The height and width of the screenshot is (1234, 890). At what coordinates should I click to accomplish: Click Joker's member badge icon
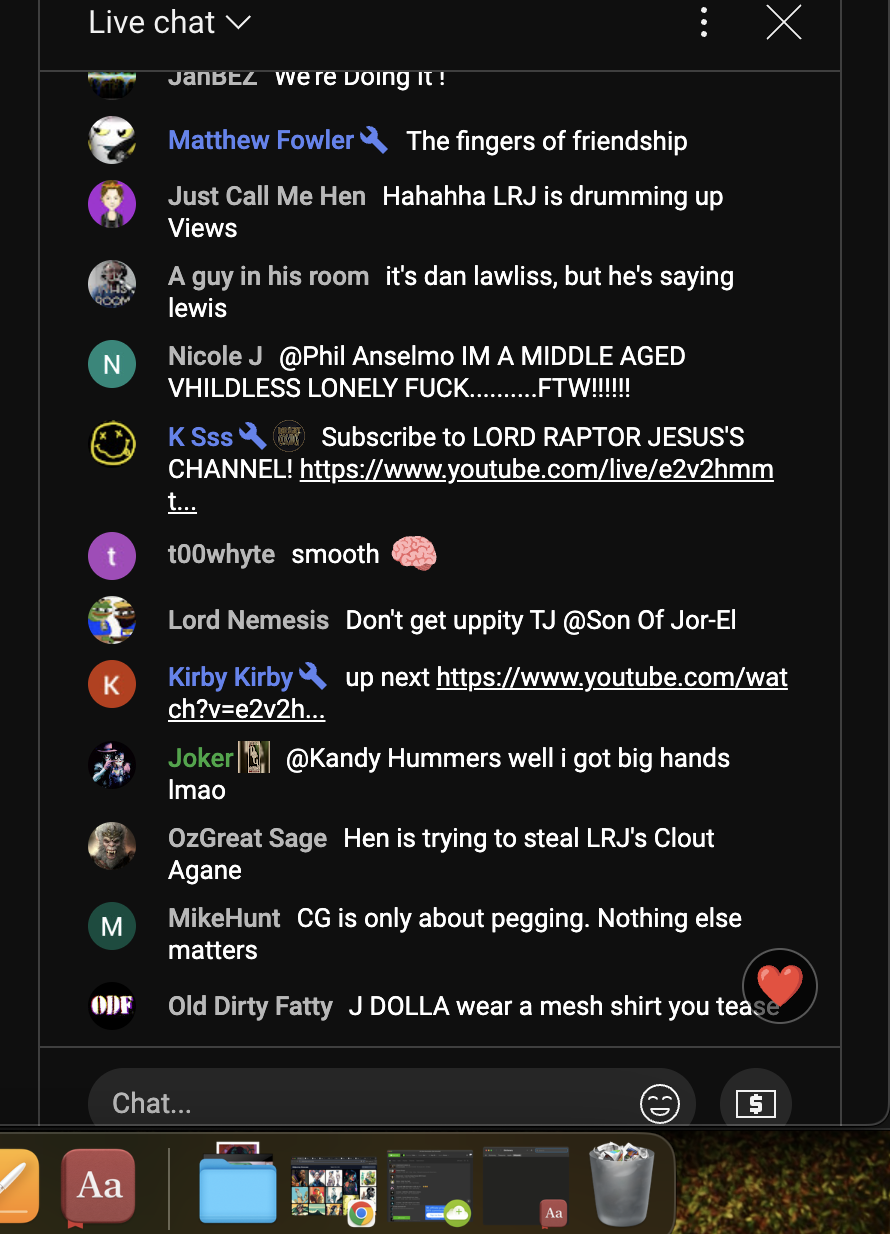coord(254,758)
